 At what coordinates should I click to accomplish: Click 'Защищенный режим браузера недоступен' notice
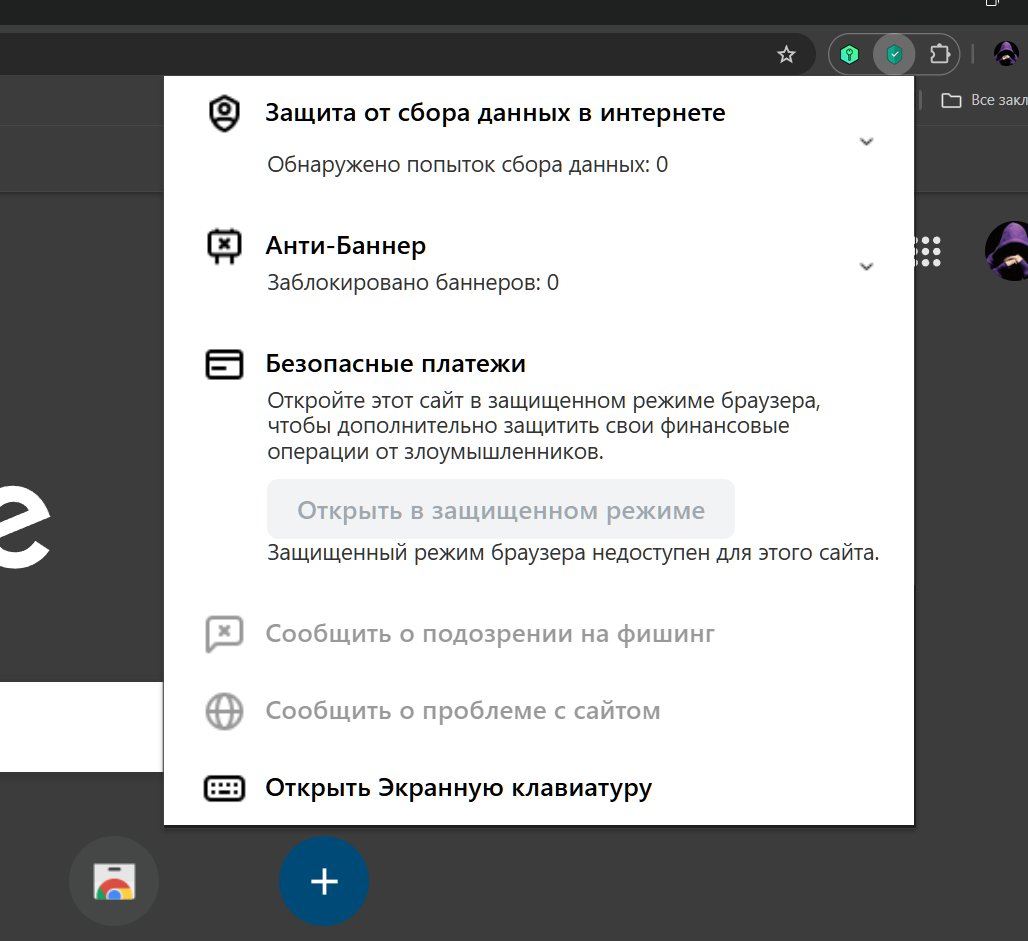573,553
